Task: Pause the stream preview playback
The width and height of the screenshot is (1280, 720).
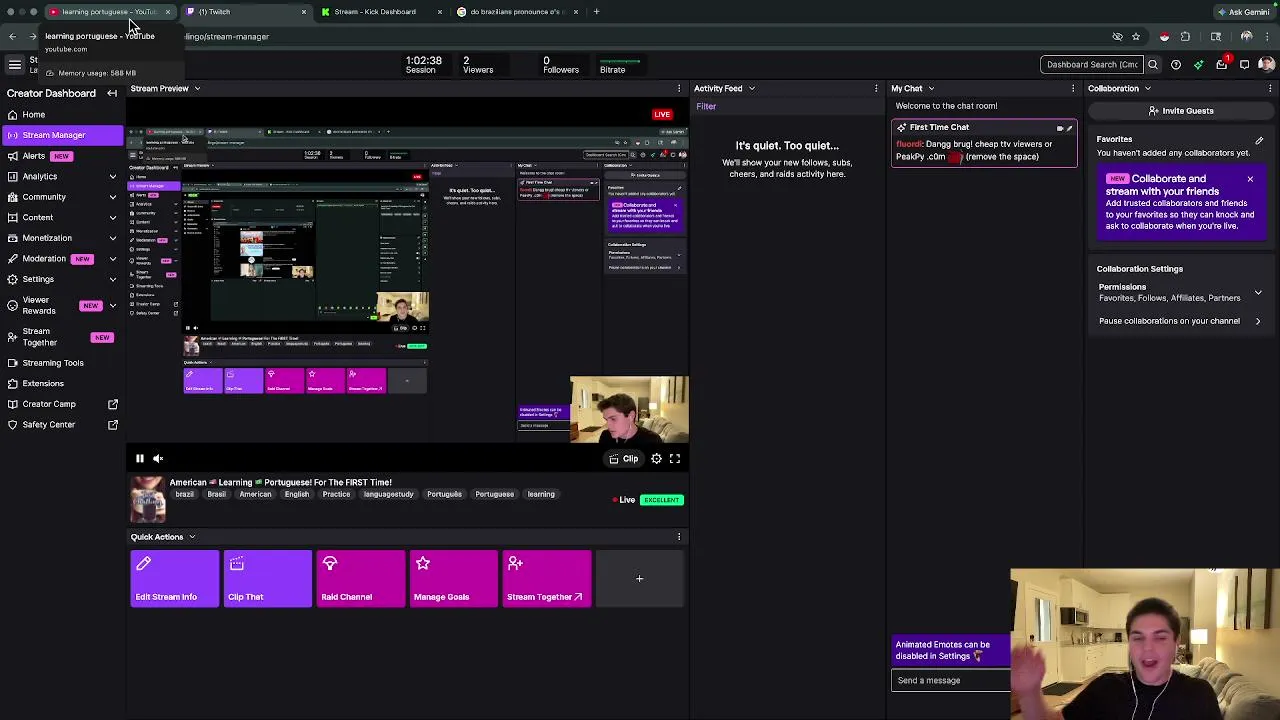Action: [140, 458]
